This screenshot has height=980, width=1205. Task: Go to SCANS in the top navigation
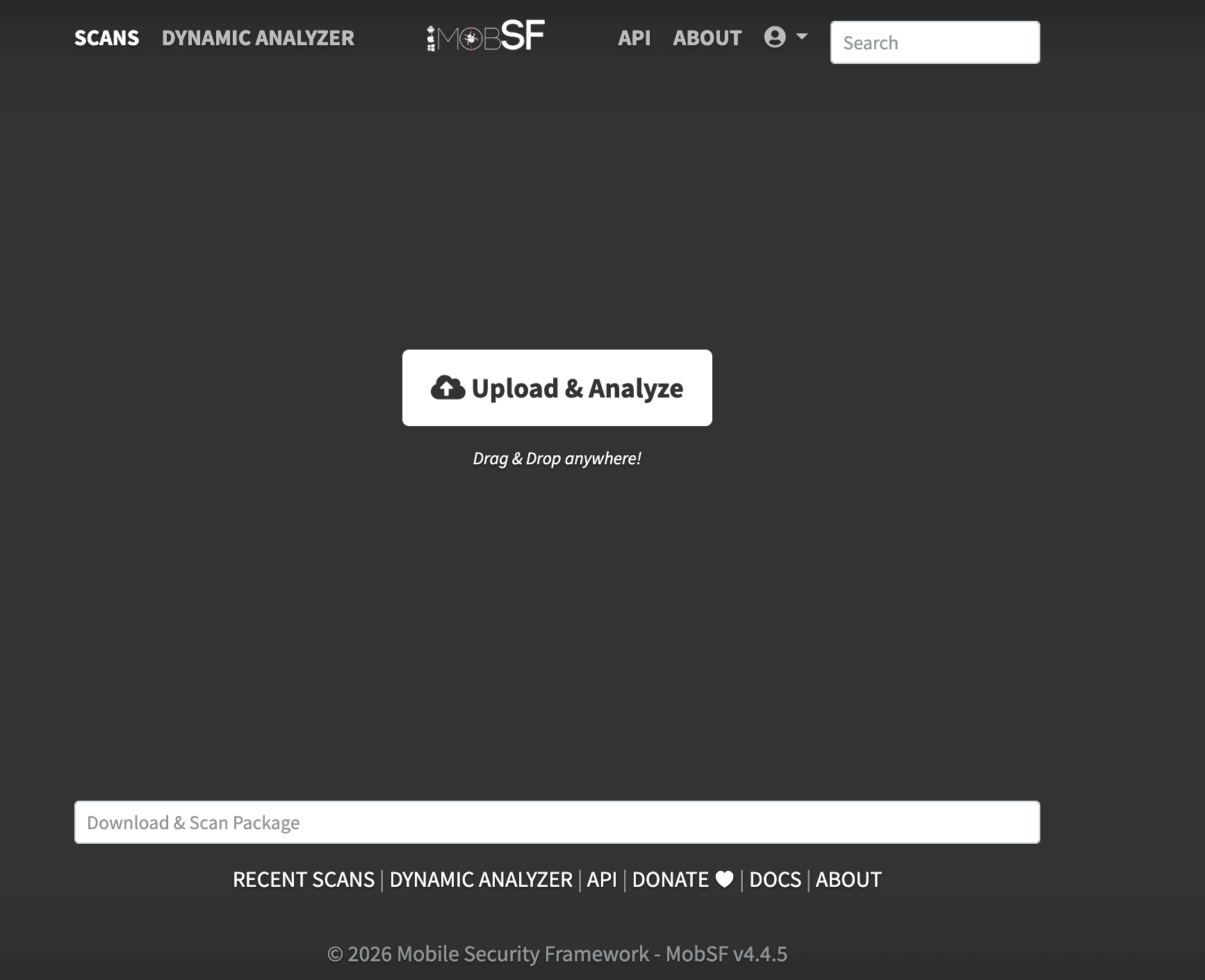click(x=107, y=38)
